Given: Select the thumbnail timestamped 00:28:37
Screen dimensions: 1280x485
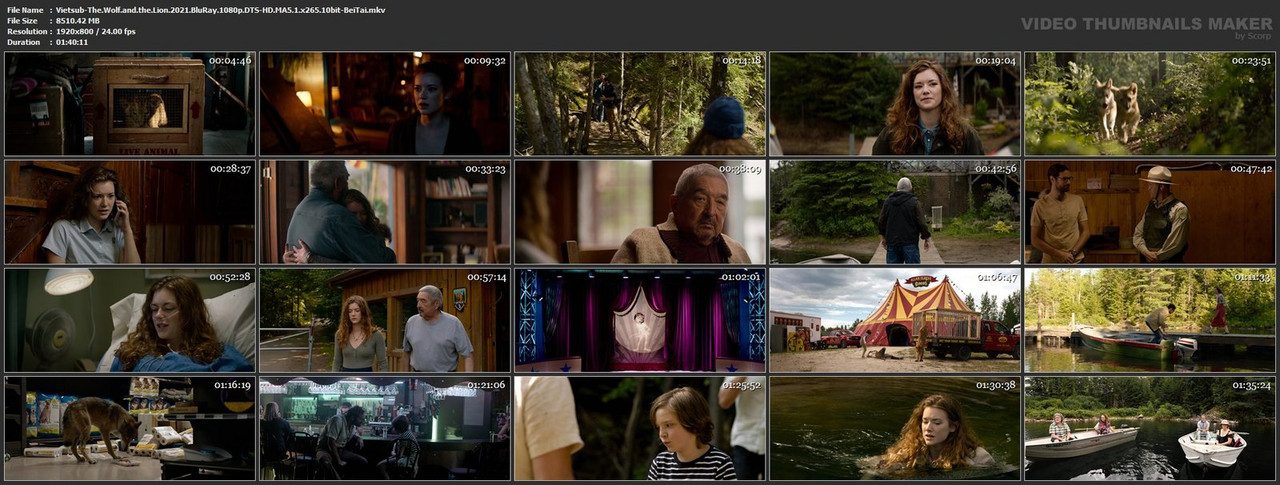Looking at the screenshot, I should [130, 212].
